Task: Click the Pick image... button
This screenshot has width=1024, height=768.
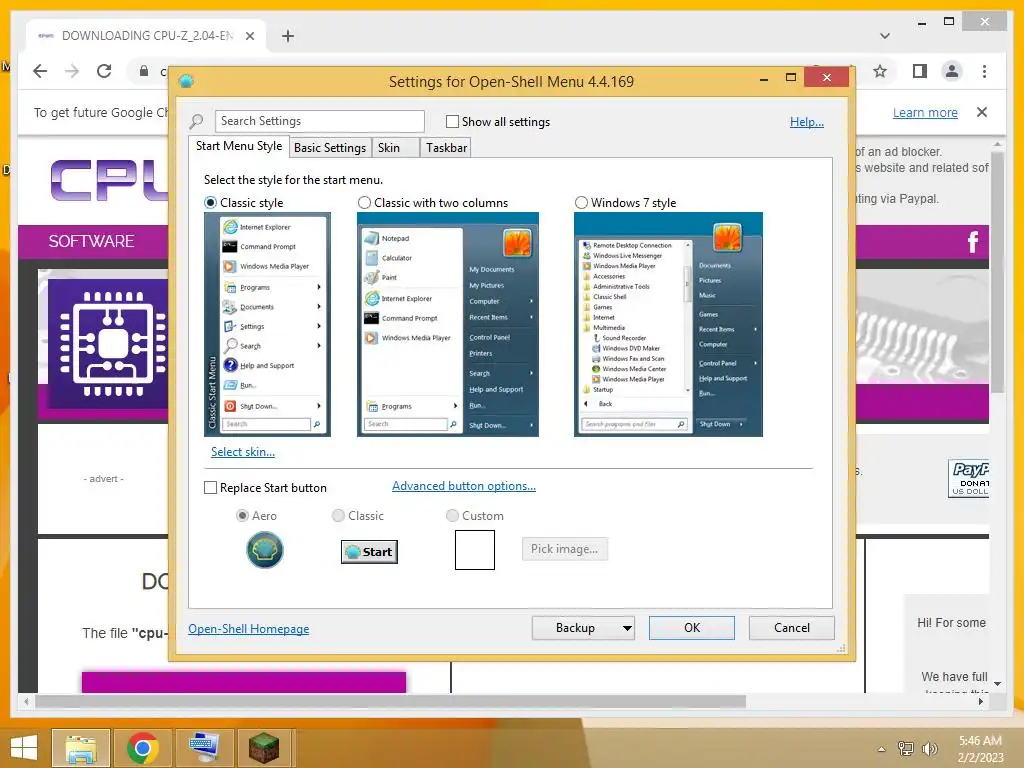Action: (x=564, y=549)
